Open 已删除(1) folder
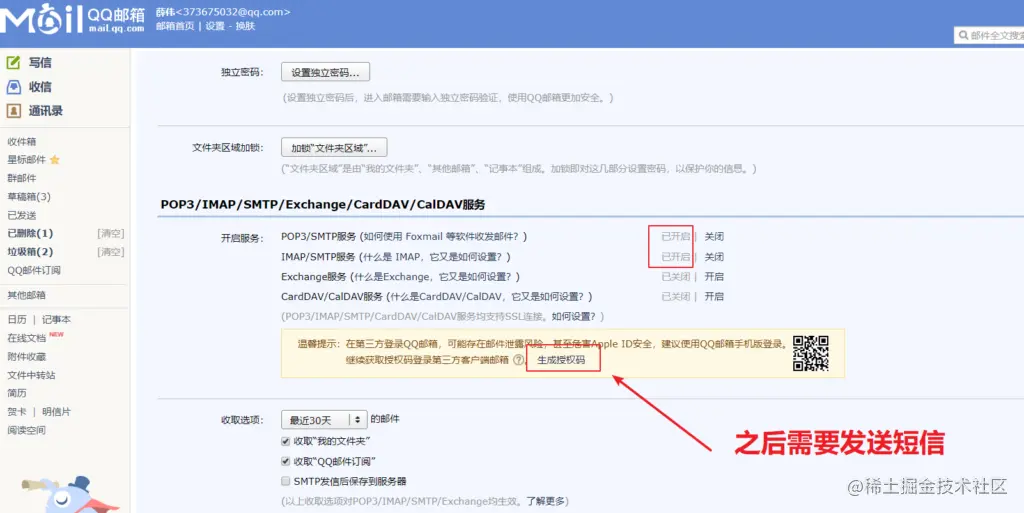This screenshot has height=513, width=1024. [30, 233]
